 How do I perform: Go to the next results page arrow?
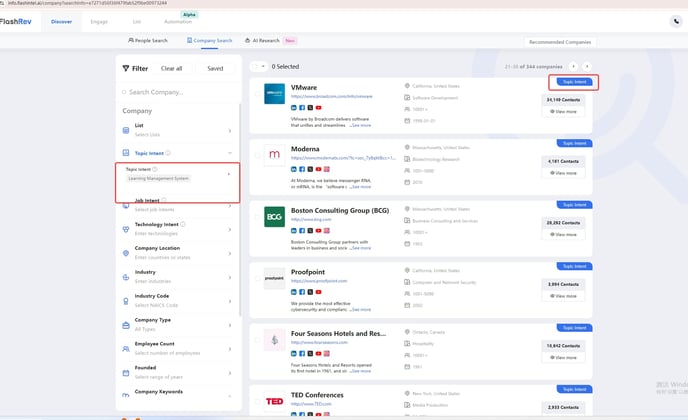[587, 66]
